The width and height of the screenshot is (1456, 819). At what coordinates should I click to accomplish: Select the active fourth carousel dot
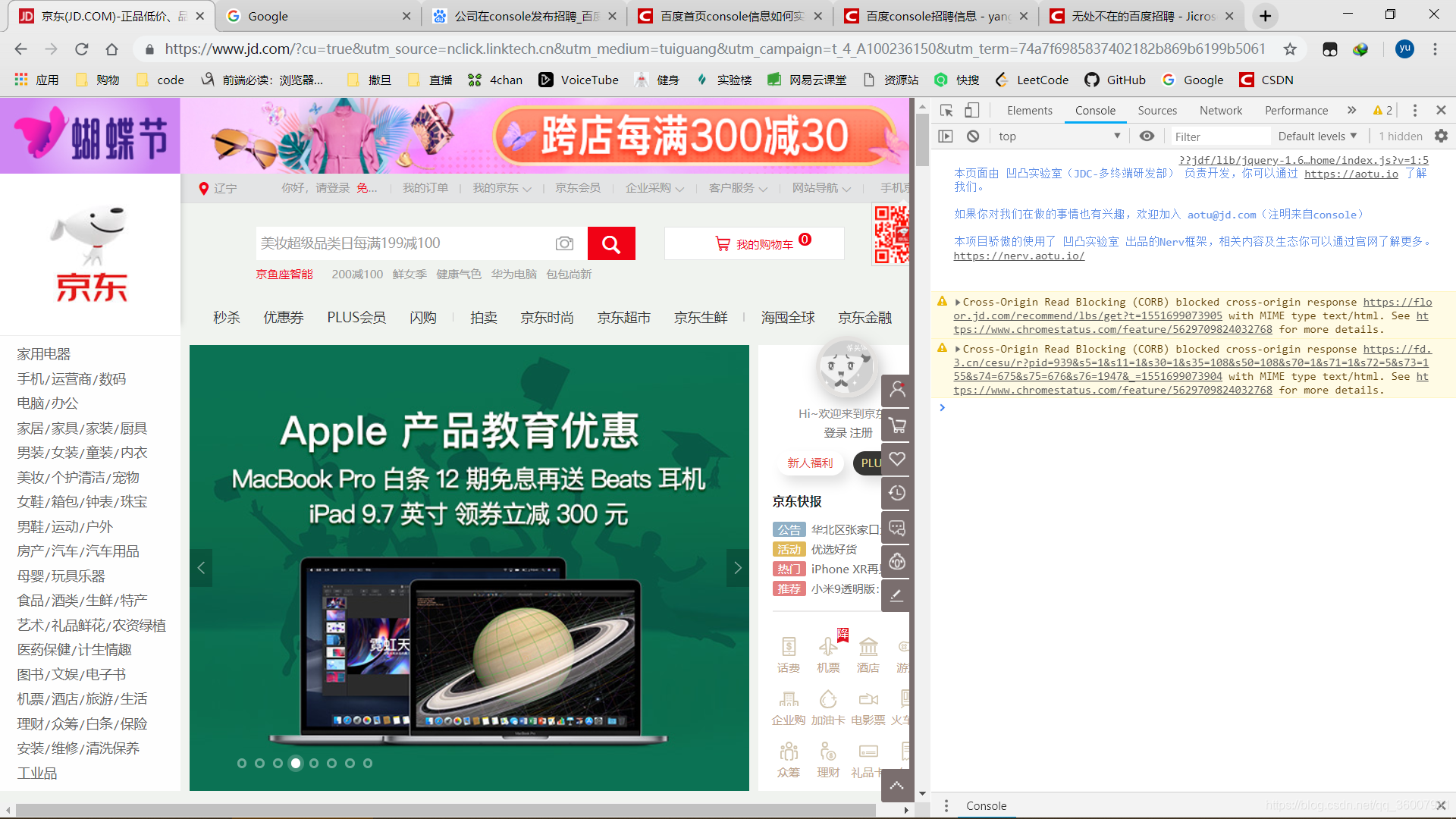click(296, 764)
